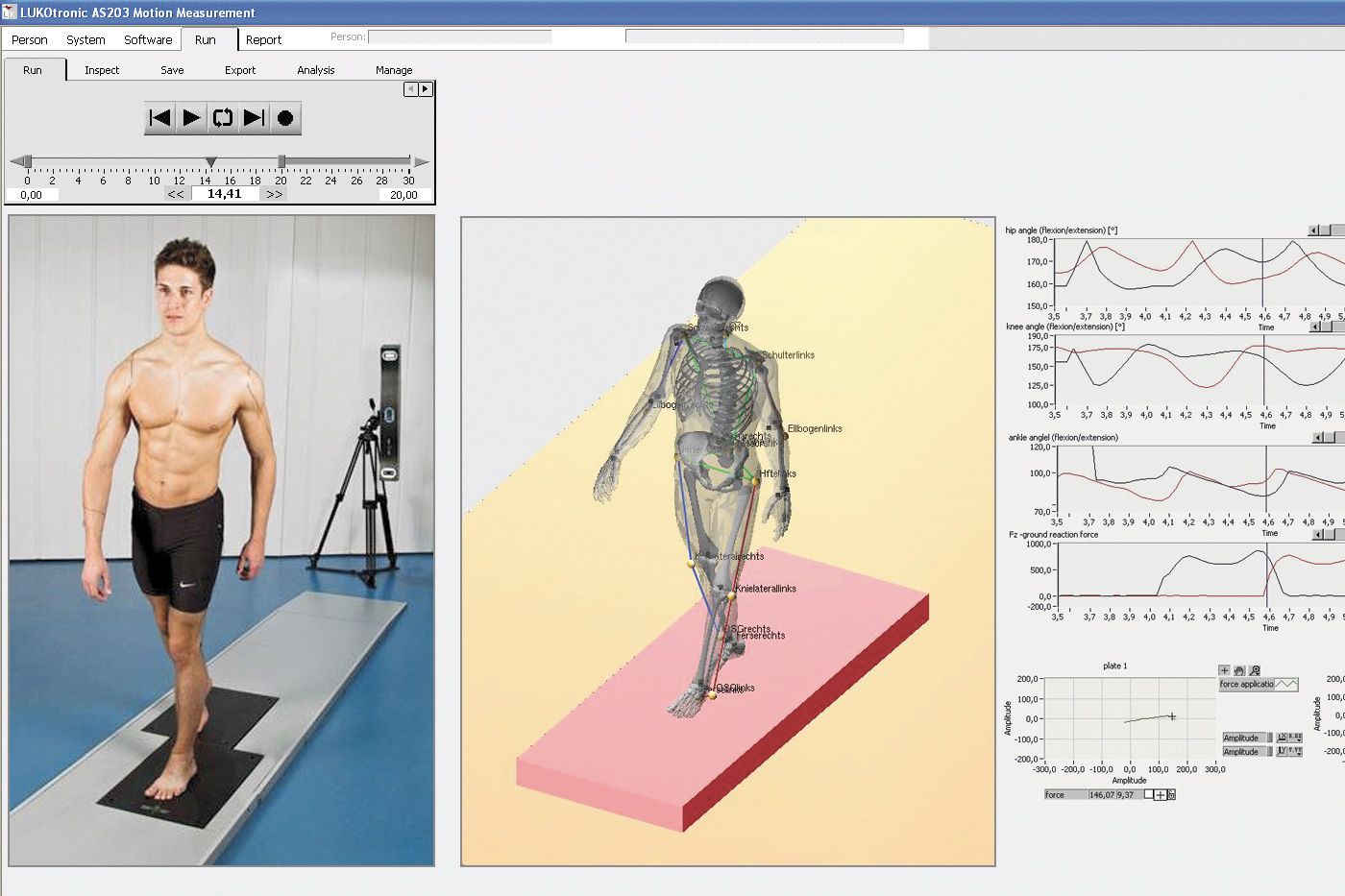Switch to the Inspect tab
This screenshot has width=1345, height=896.
102,70
